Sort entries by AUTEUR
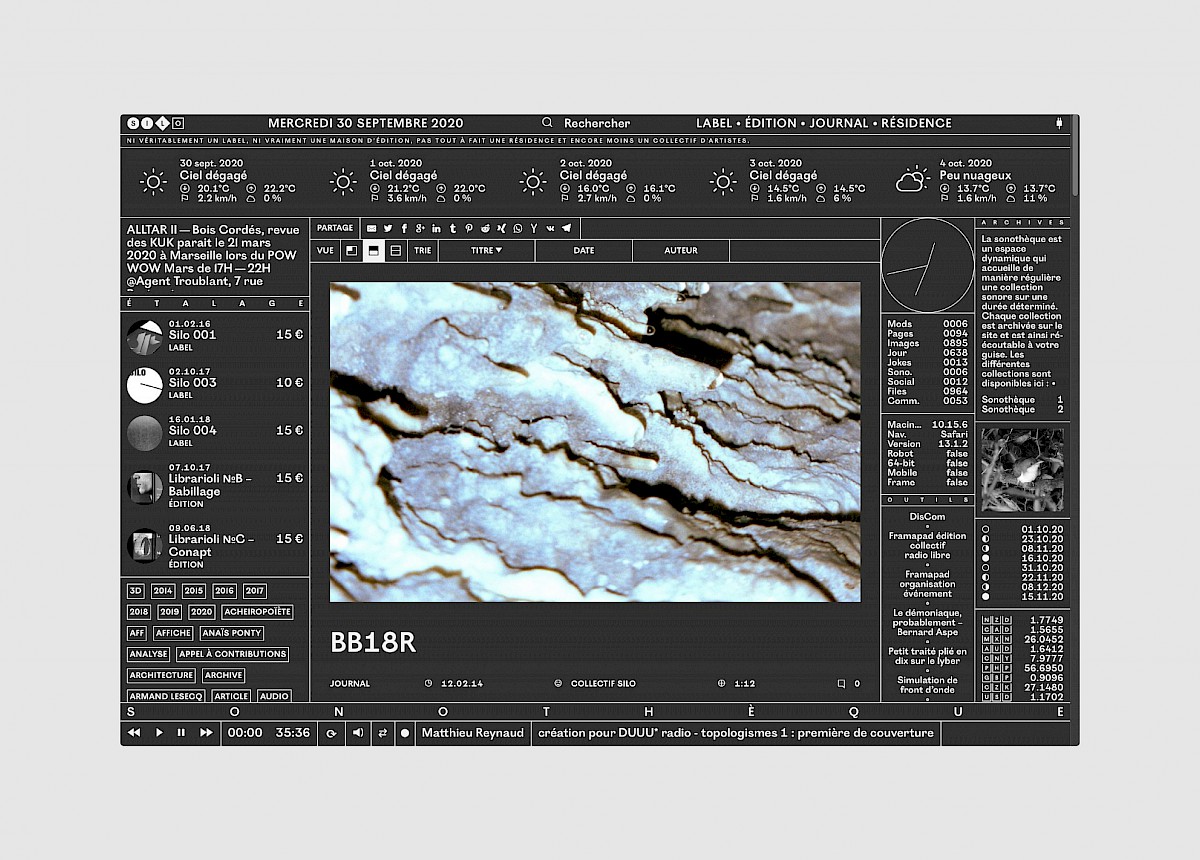1200x860 pixels. click(x=680, y=251)
